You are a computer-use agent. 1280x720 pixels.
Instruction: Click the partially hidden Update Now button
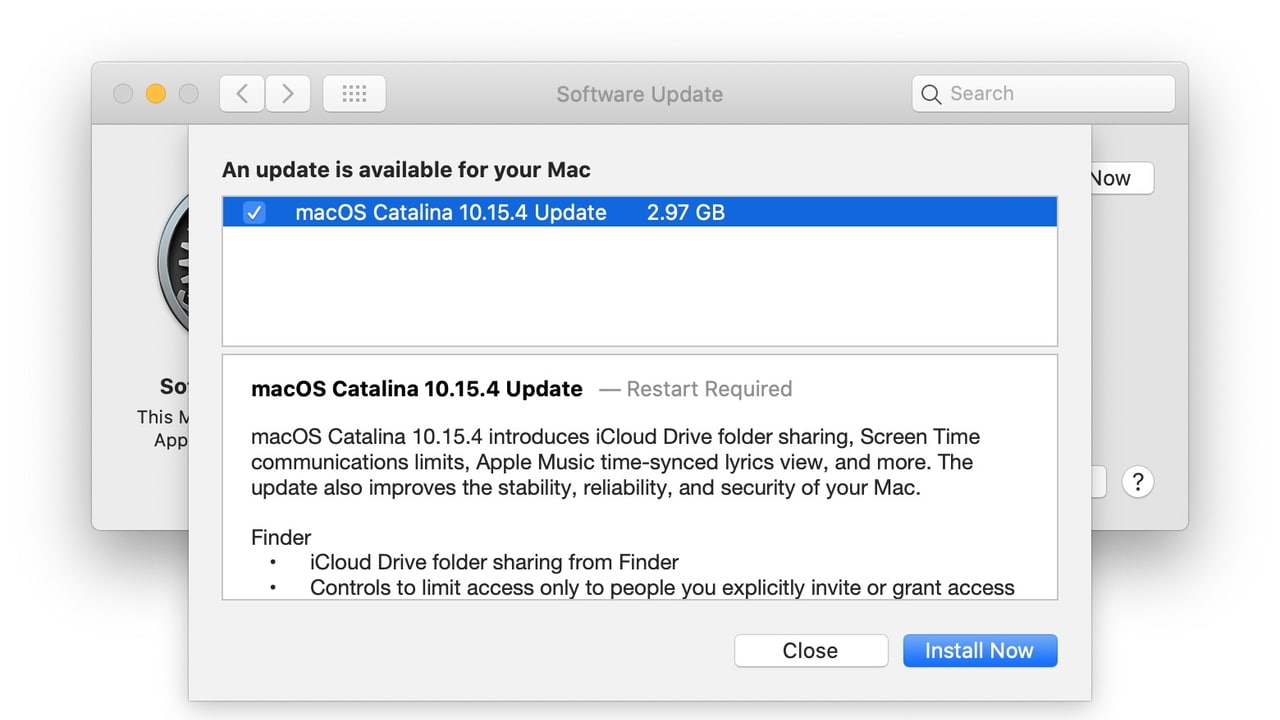point(1122,178)
